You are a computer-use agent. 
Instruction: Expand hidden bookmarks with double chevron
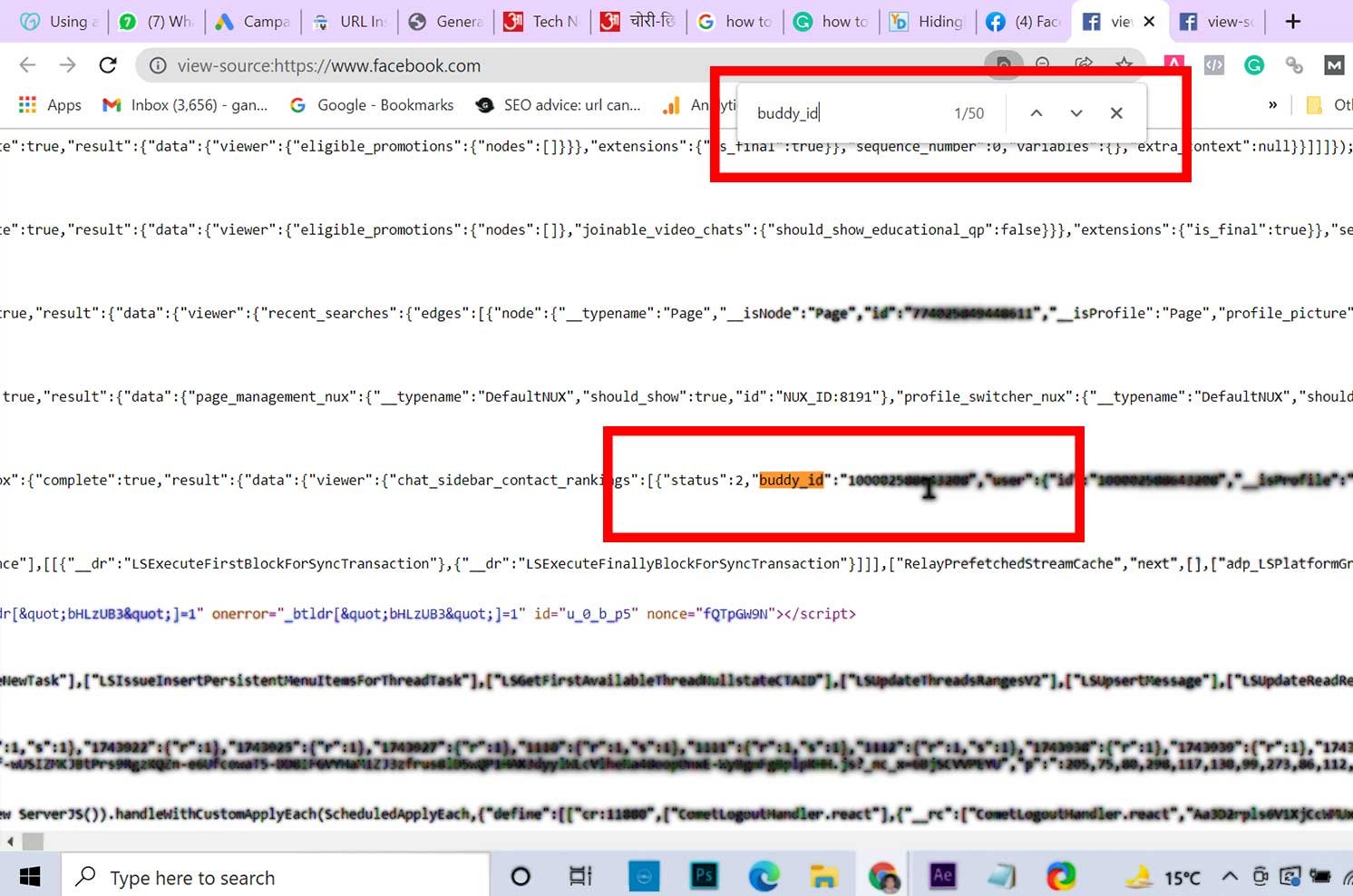point(1272,105)
